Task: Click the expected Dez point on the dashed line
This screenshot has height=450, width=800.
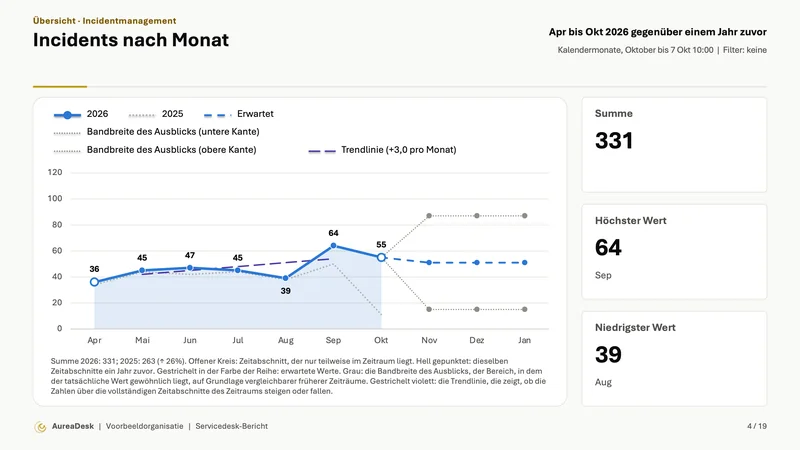Action: pos(477,262)
